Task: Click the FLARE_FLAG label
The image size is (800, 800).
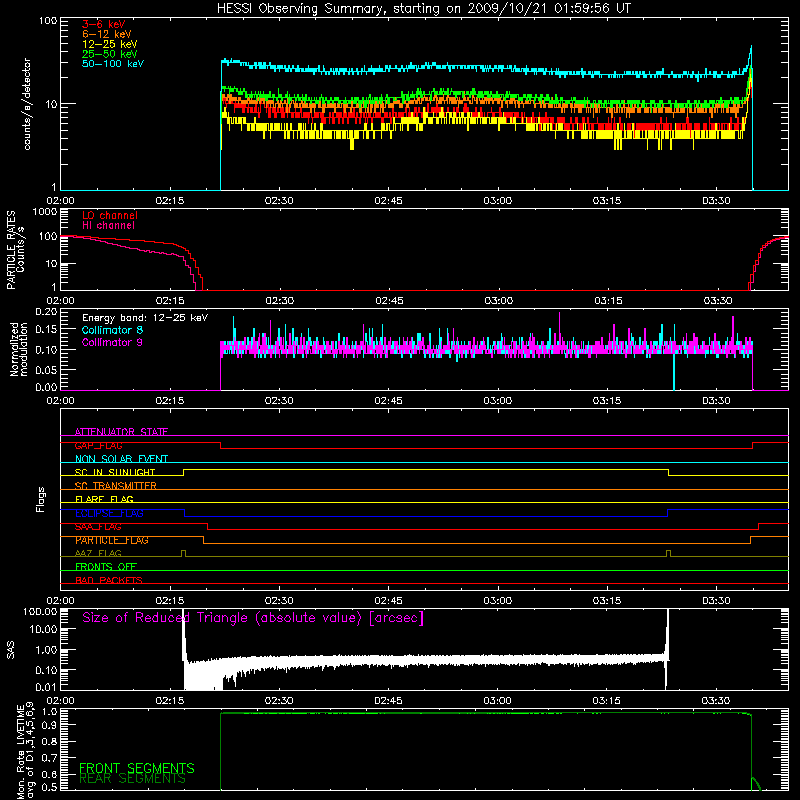Action: pos(104,499)
